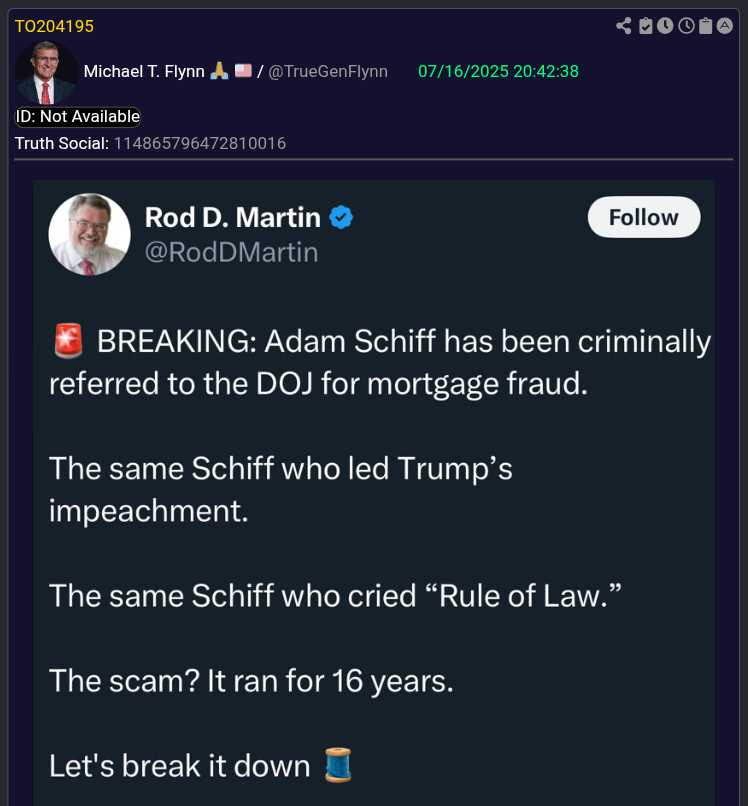The height and width of the screenshot is (806, 748).
Task: Open the @TrueGenFlynn handle link
Action: [x=328, y=71]
